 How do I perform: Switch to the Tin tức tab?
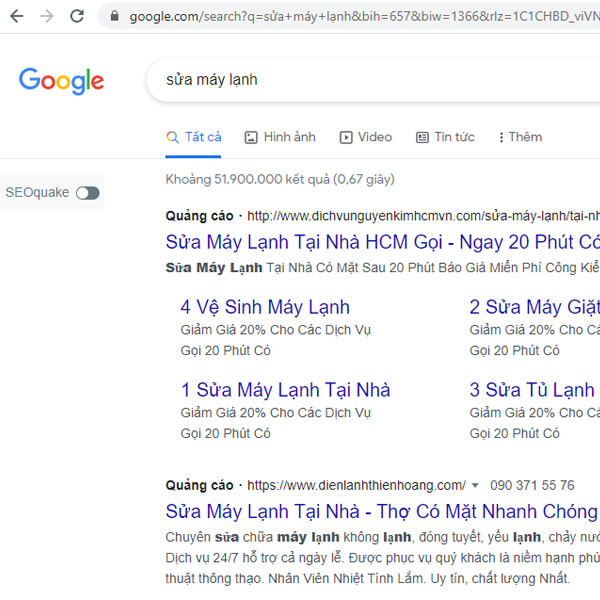445,137
